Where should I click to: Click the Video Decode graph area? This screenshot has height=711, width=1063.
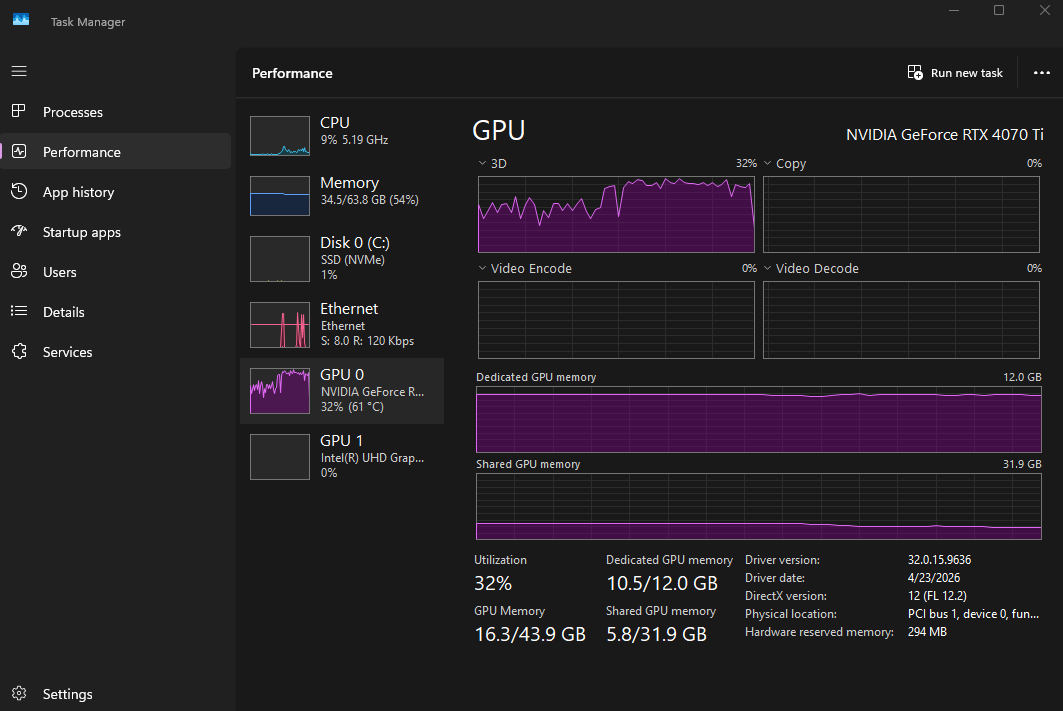(x=901, y=320)
